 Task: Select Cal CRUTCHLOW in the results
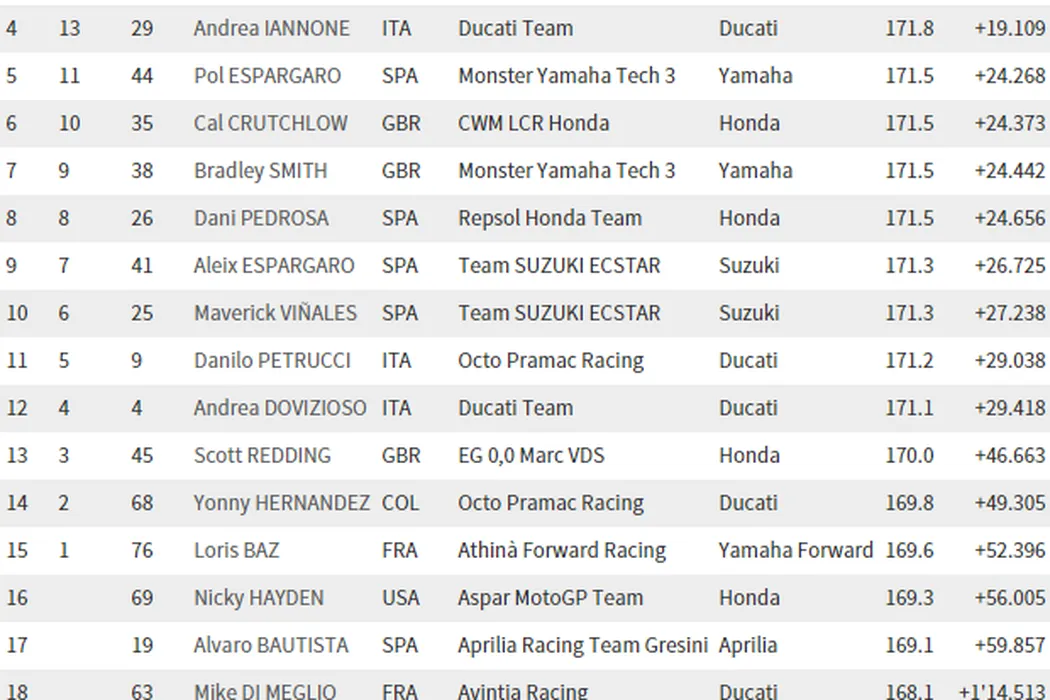coord(270,123)
